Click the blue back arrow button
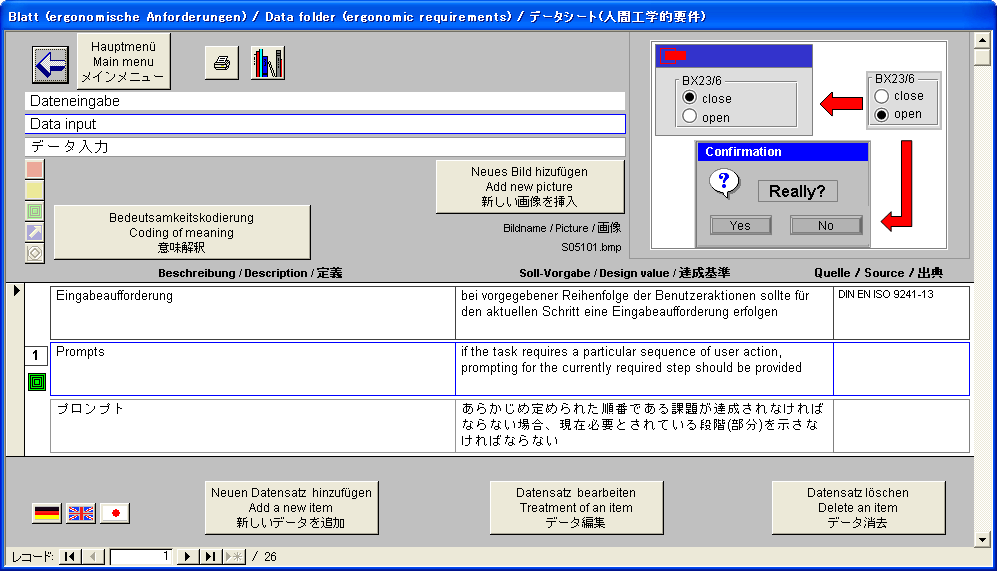The width and height of the screenshot is (997, 571). [51, 64]
